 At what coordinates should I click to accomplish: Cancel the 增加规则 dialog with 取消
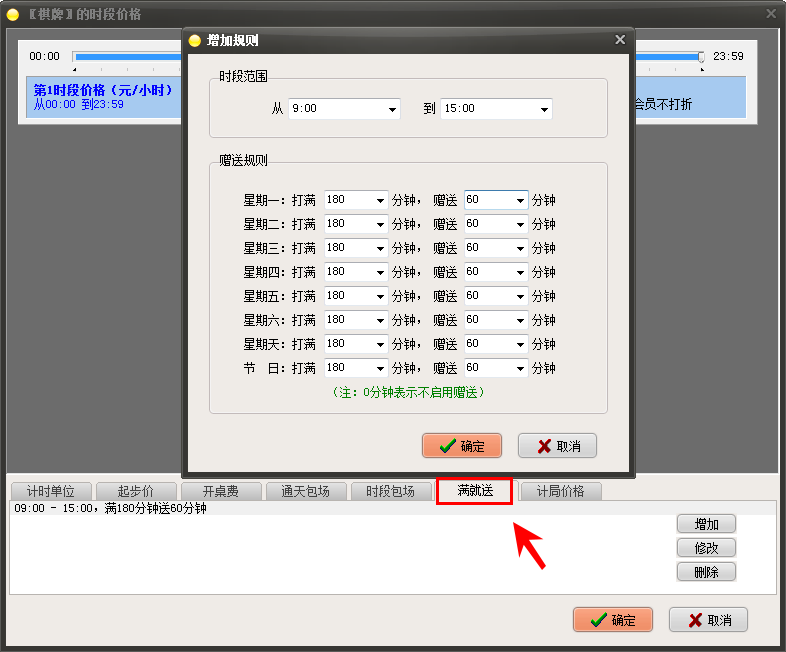557,446
